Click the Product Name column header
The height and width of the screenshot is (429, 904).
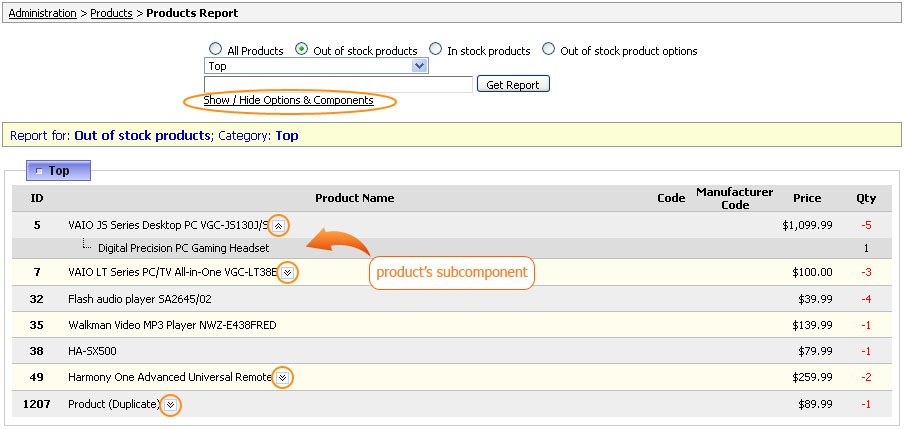pos(355,198)
